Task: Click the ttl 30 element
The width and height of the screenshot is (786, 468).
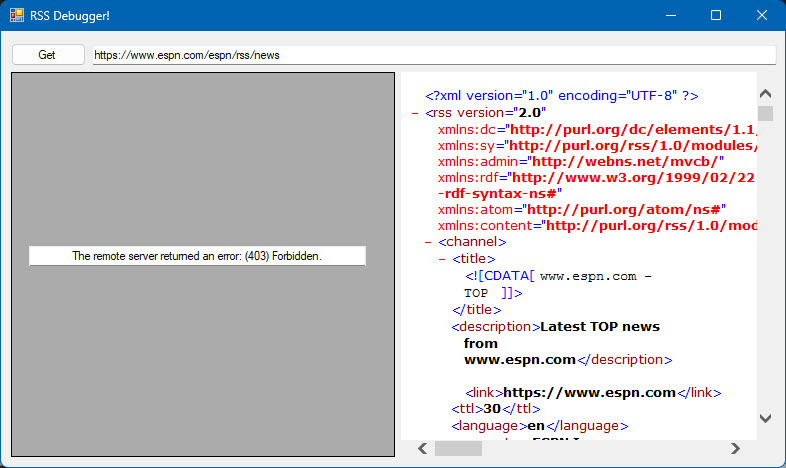Action: click(x=496, y=409)
